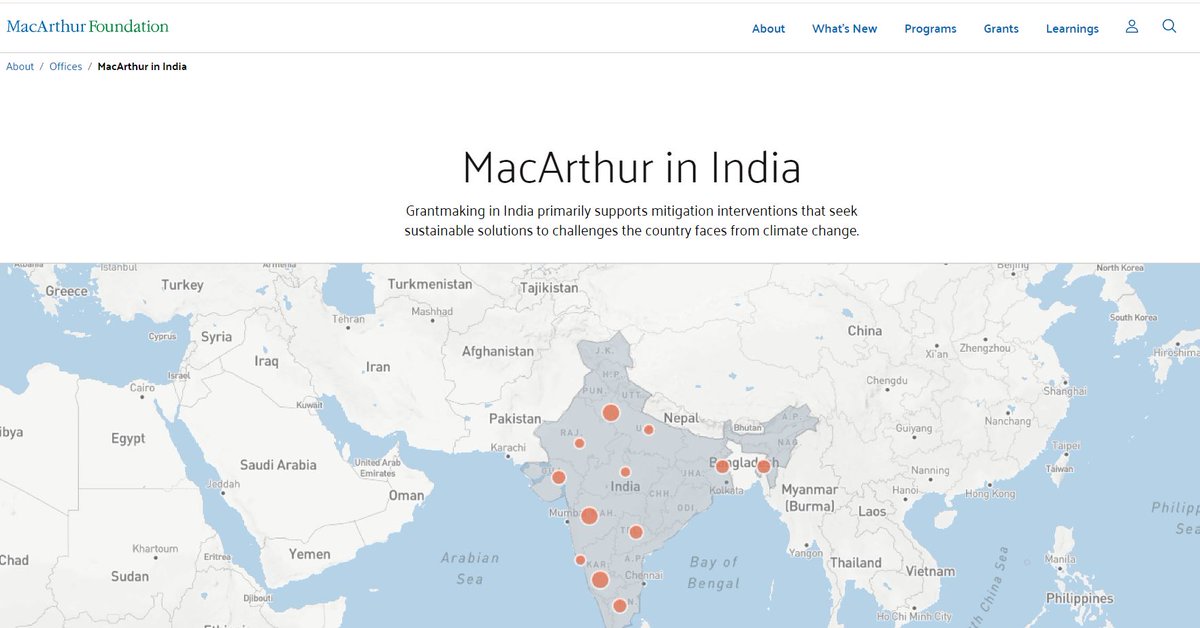Click the MacArthur Foundation logo
Image resolution: width=1200 pixels, height=628 pixels.
(88, 25)
